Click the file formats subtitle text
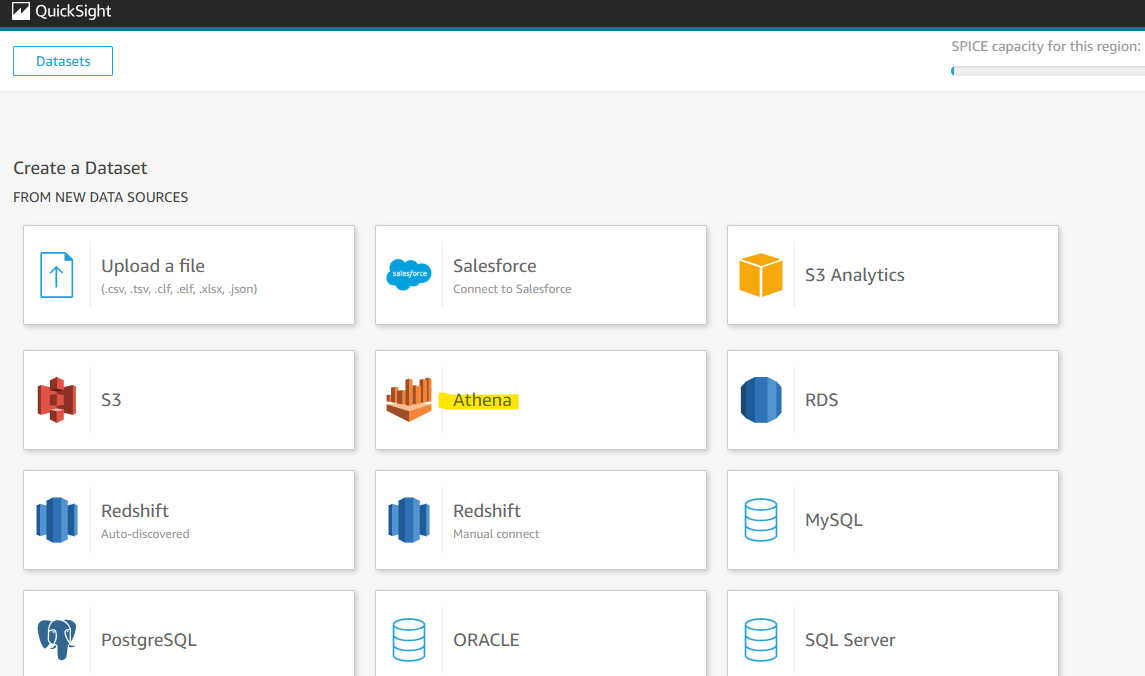 [179, 289]
